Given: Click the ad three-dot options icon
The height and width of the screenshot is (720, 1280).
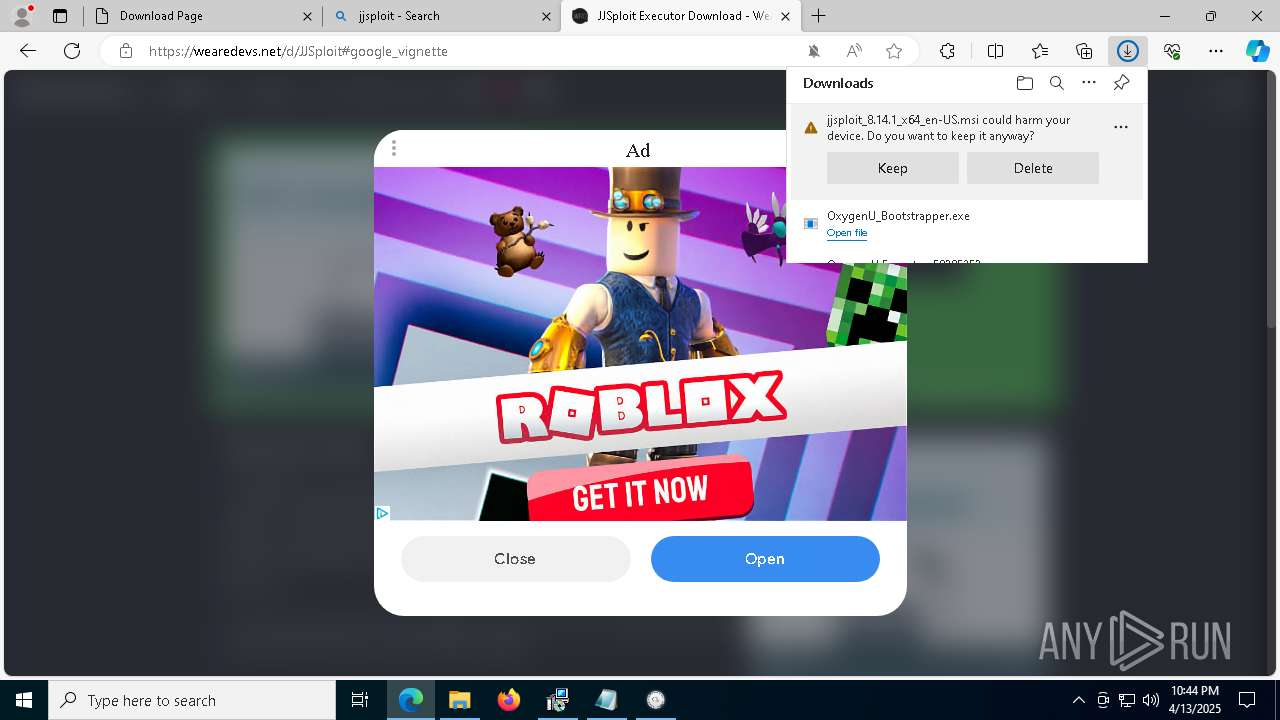Looking at the screenshot, I should [394, 149].
